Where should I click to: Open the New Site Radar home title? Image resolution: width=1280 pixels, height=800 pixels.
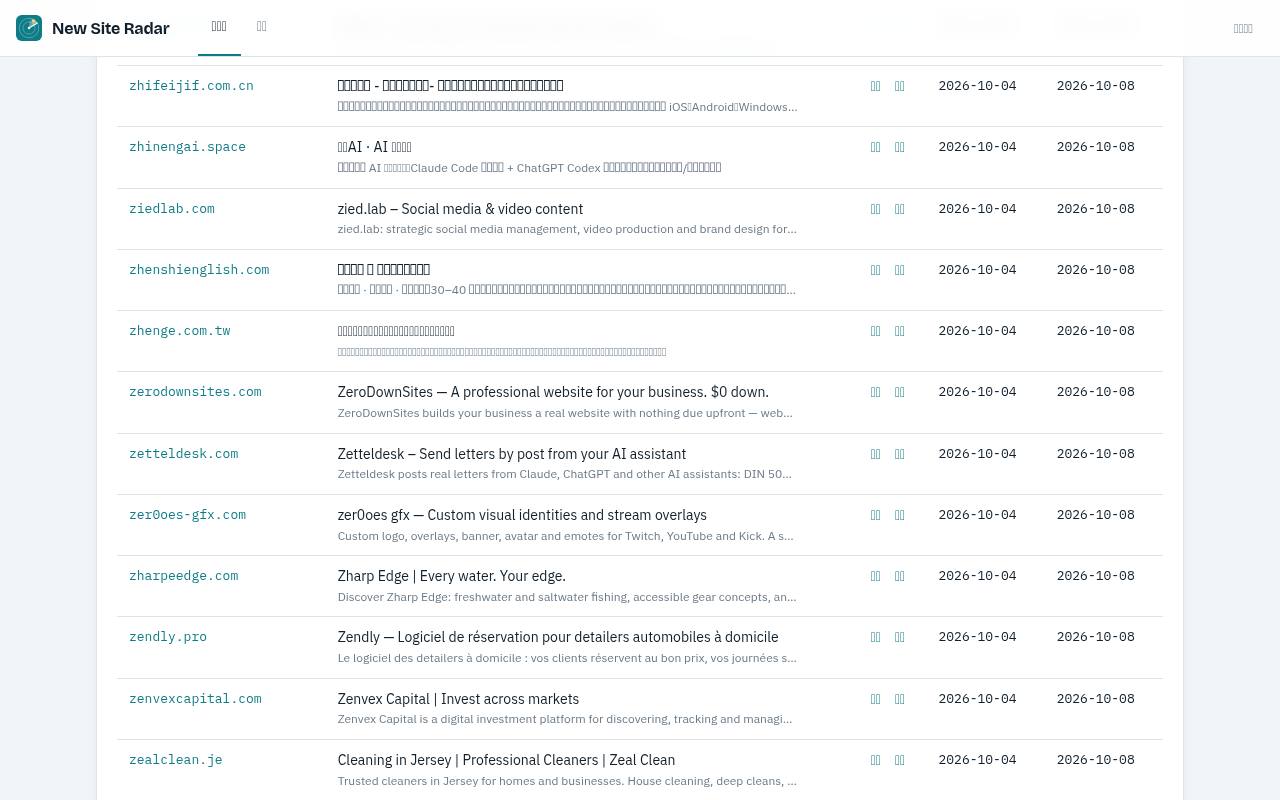110,28
